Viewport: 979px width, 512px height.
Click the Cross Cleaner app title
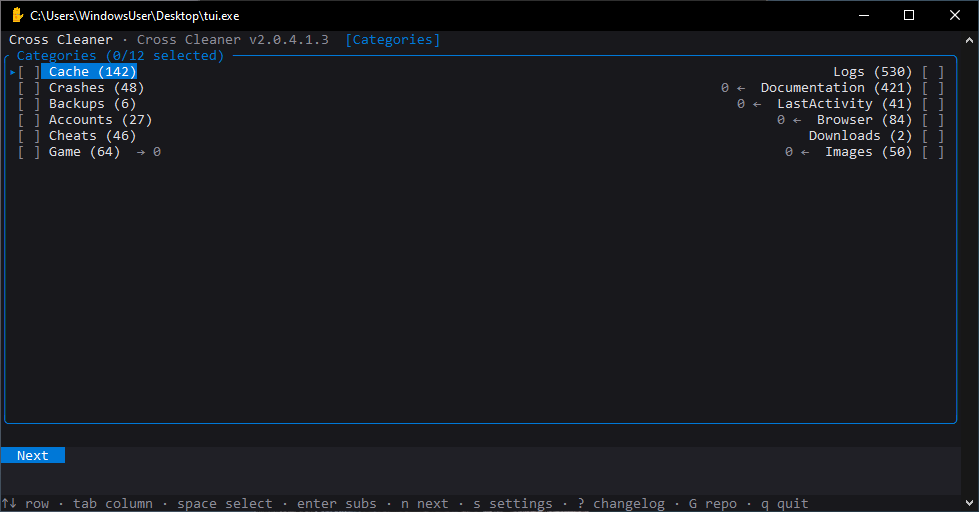point(61,40)
